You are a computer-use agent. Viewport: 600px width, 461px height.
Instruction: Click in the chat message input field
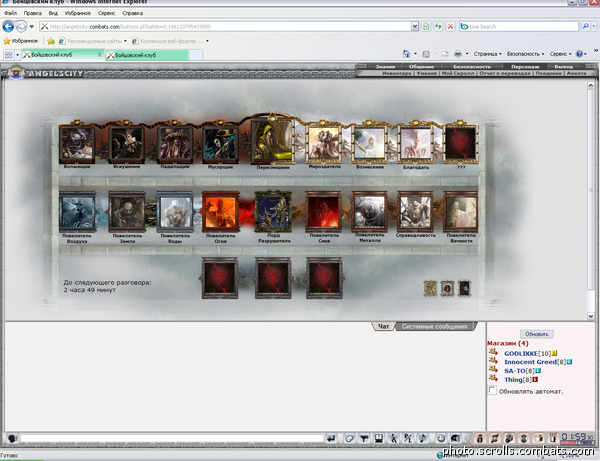tap(172, 438)
